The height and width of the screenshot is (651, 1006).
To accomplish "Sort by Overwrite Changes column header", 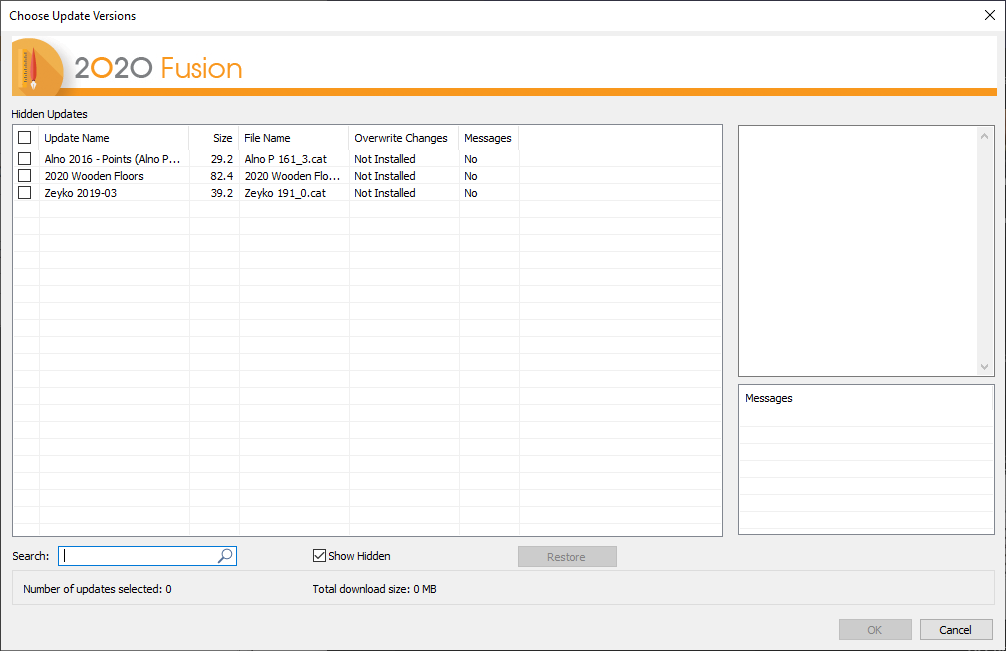I will (x=404, y=138).
